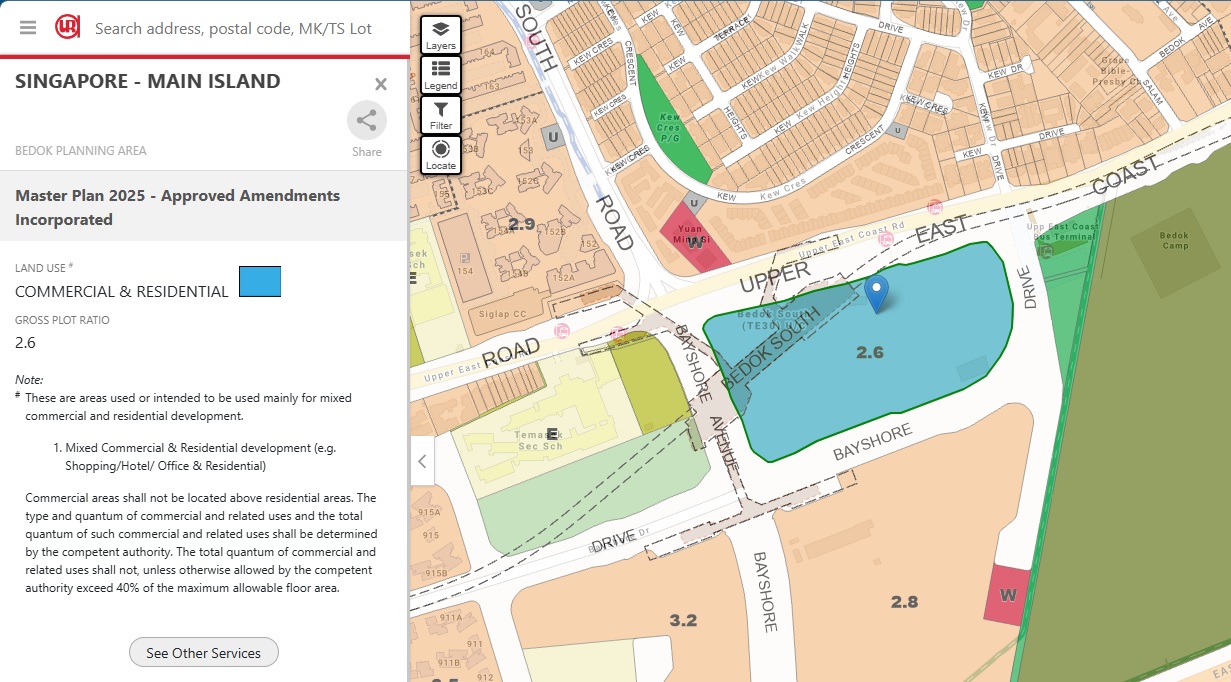Share this location info

(366, 122)
